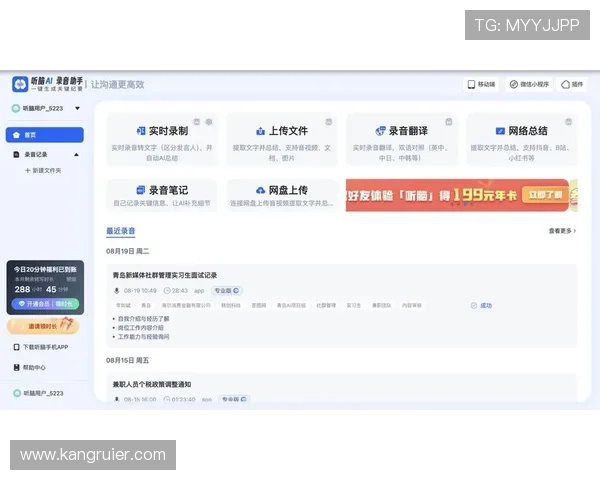Click the small corner icon on 网络总结 card
The image size is (600, 480).
pyautogui.click(x=569, y=122)
